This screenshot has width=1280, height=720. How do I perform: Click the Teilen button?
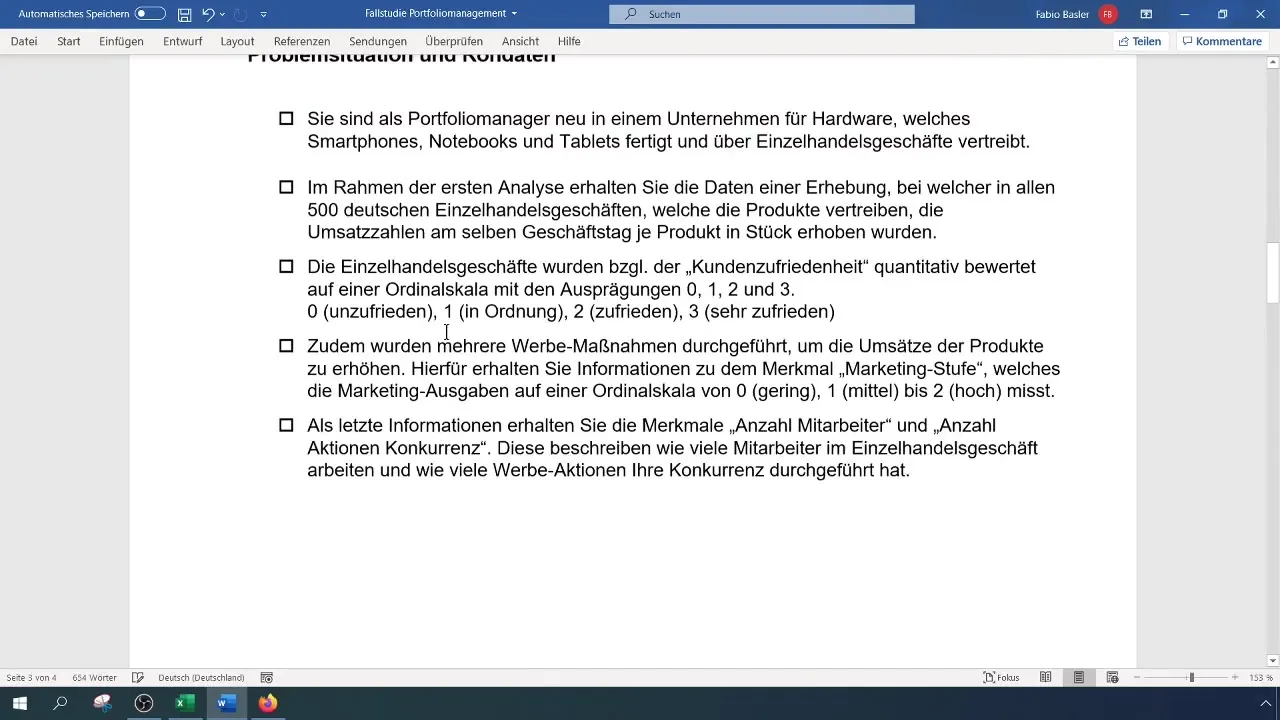(1140, 41)
